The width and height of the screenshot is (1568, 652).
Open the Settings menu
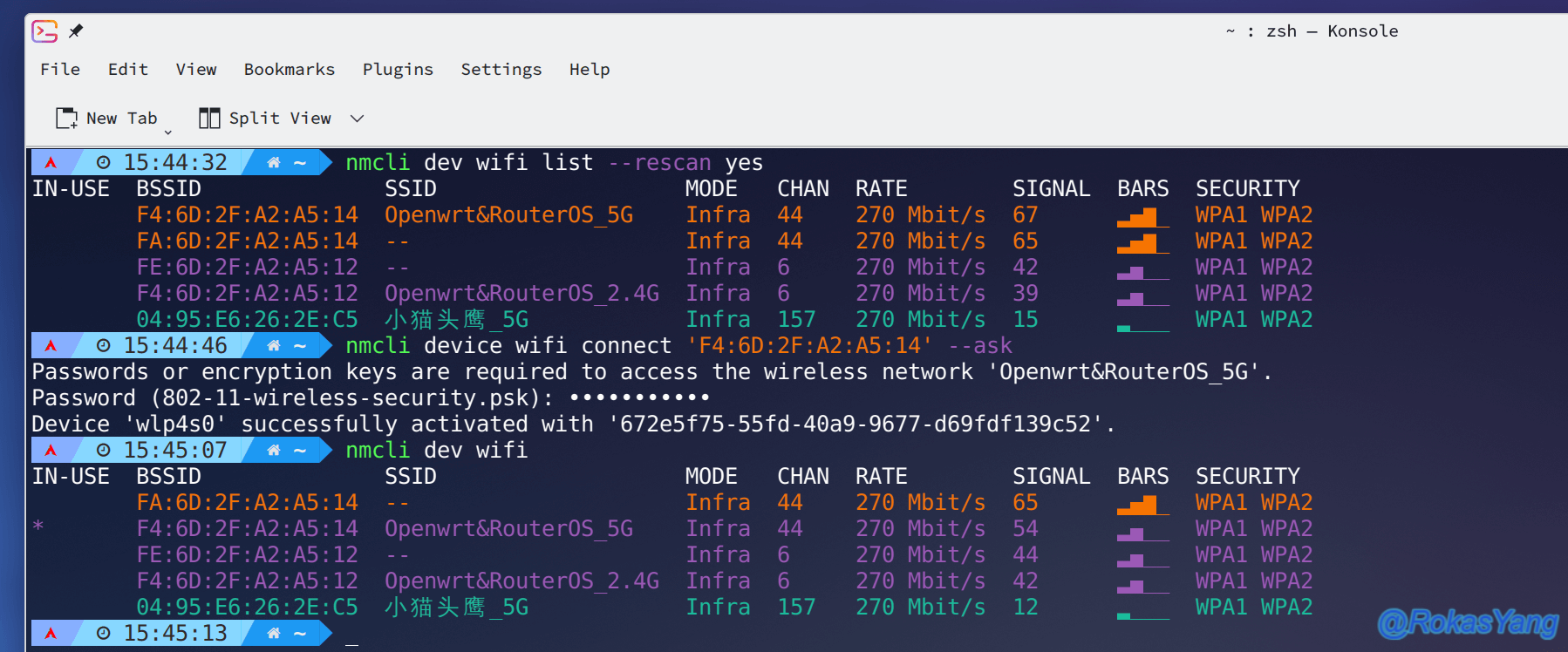pyautogui.click(x=501, y=69)
